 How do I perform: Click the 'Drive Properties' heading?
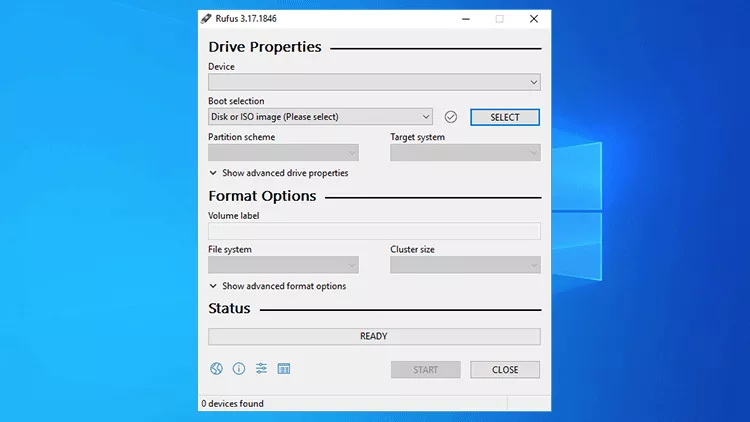tap(265, 47)
